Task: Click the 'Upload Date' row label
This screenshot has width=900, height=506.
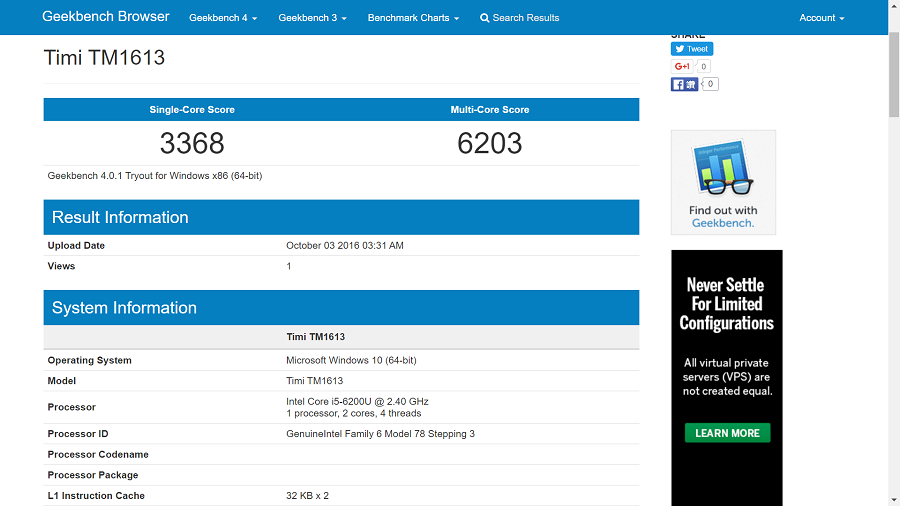Action: (76, 246)
